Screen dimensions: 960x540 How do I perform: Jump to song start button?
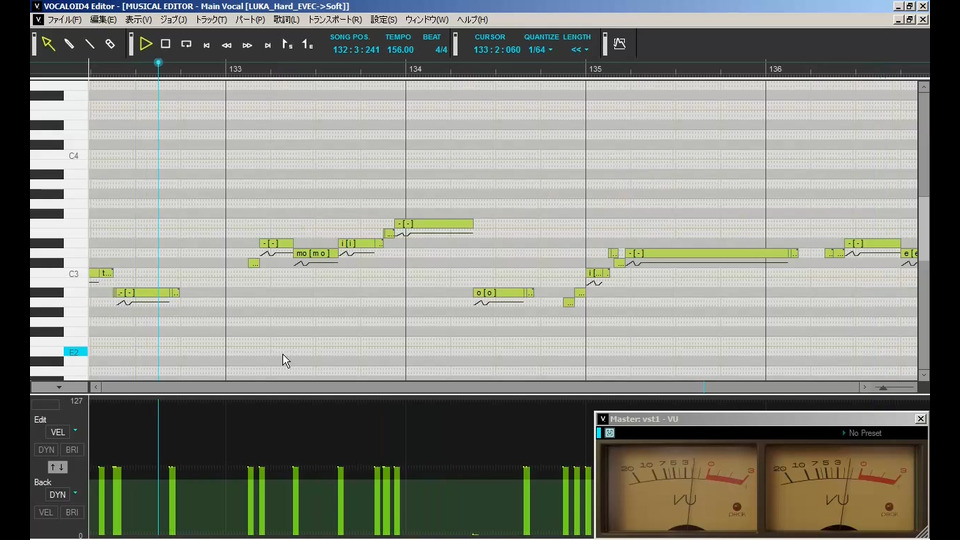coord(206,45)
